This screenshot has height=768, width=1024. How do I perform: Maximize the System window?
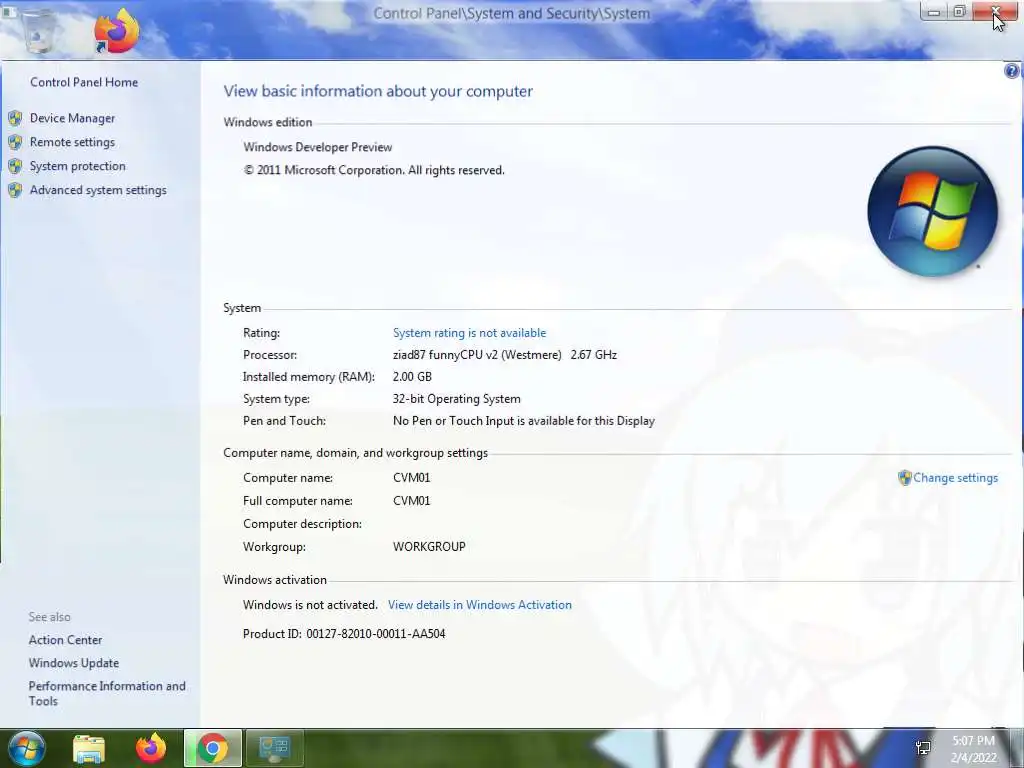tap(959, 12)
